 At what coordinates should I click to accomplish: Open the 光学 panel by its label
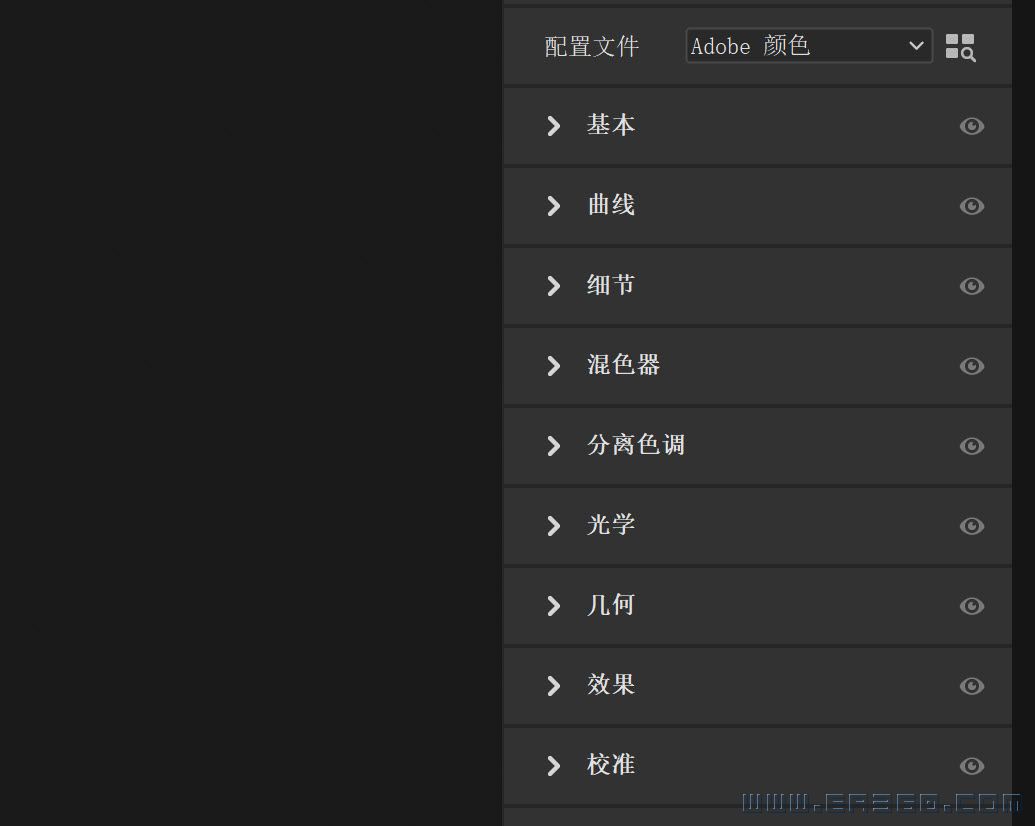pos(610,525)
